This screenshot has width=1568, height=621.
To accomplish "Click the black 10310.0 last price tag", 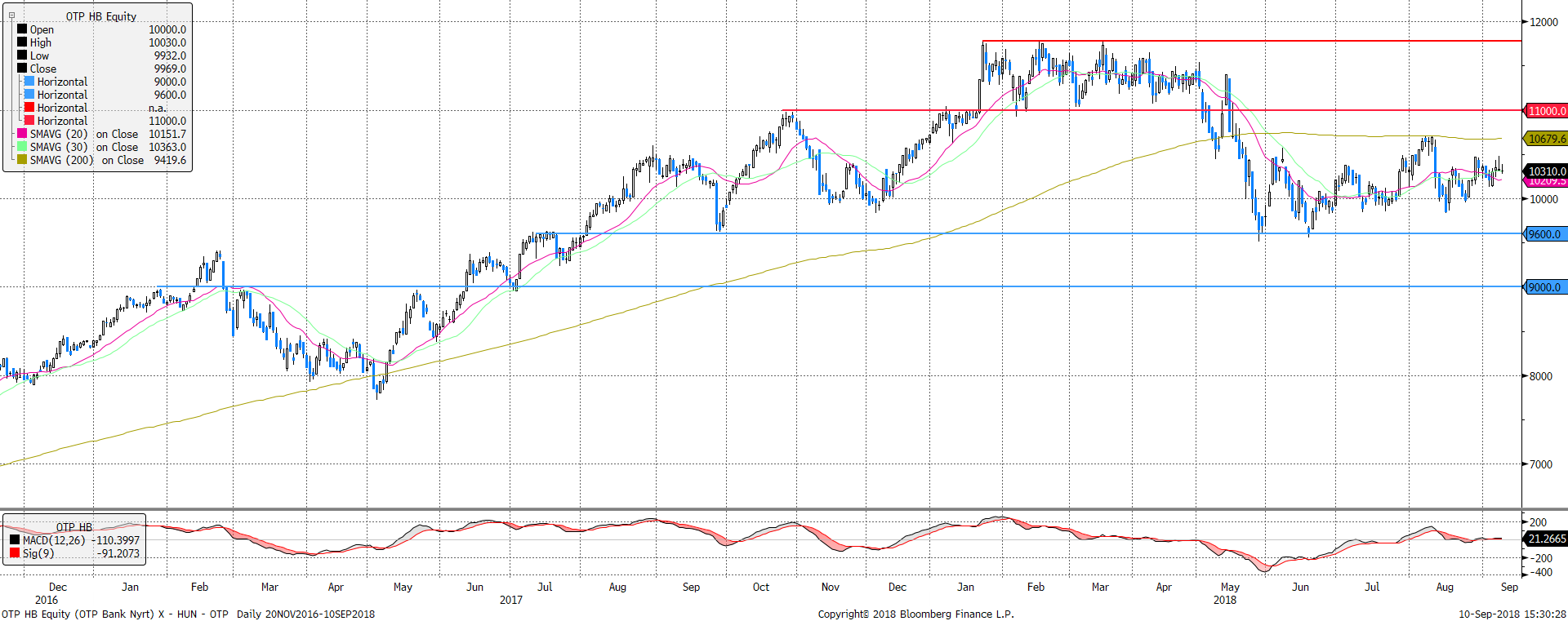I will coord(1546,171).
